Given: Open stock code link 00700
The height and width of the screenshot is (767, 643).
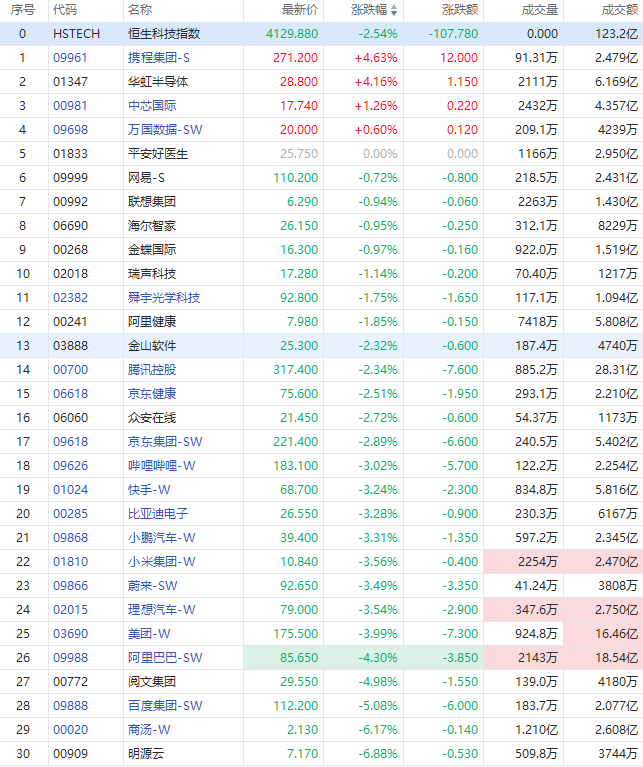Looking at the screenshot, I should [x=70, y=369].
